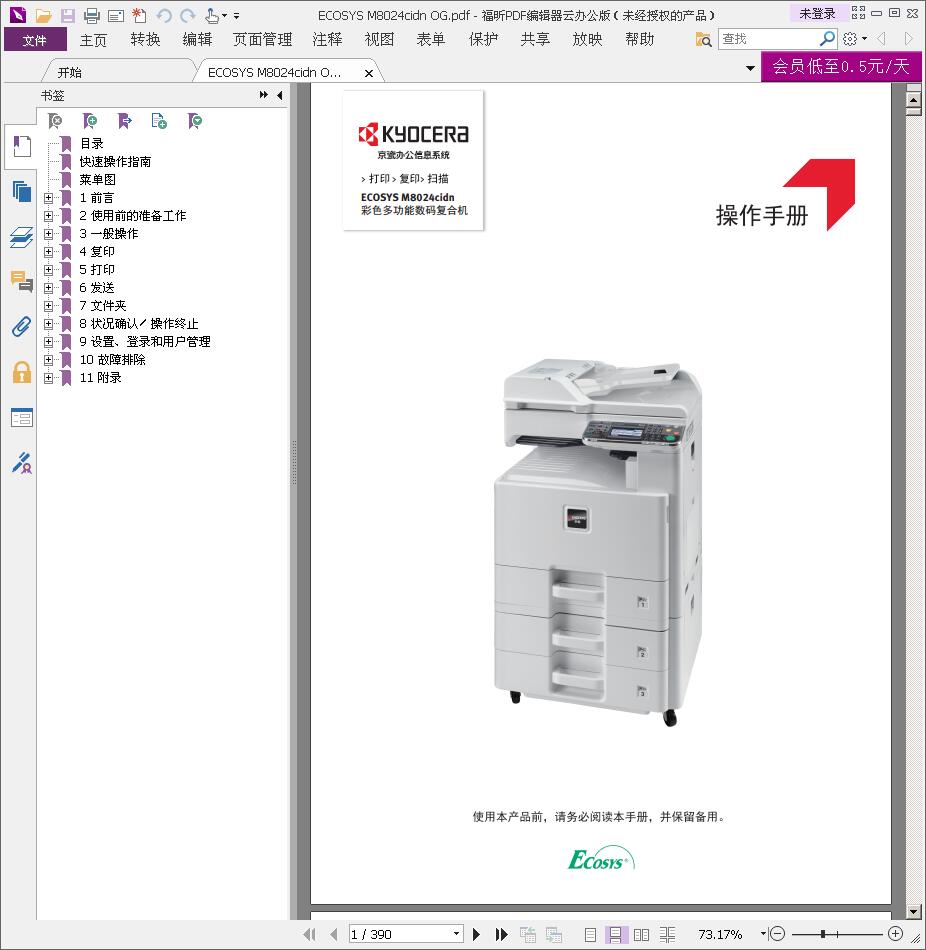Screen dimensions: 926x950
Task: Switch to continuous page view mode
Action: pos(615,934)
